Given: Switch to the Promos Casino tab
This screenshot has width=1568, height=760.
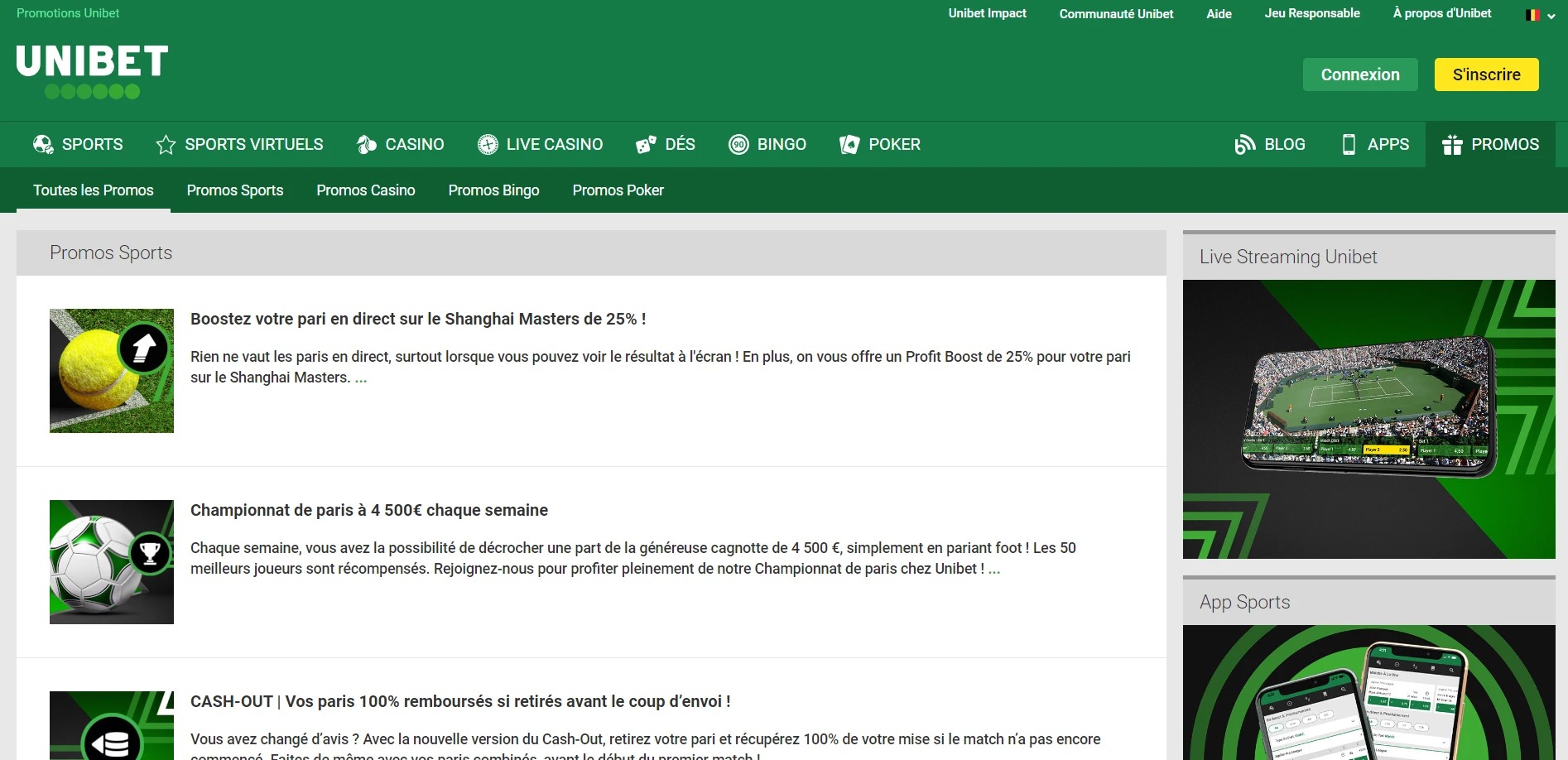Looking at the screenshot, I should 366,190.
